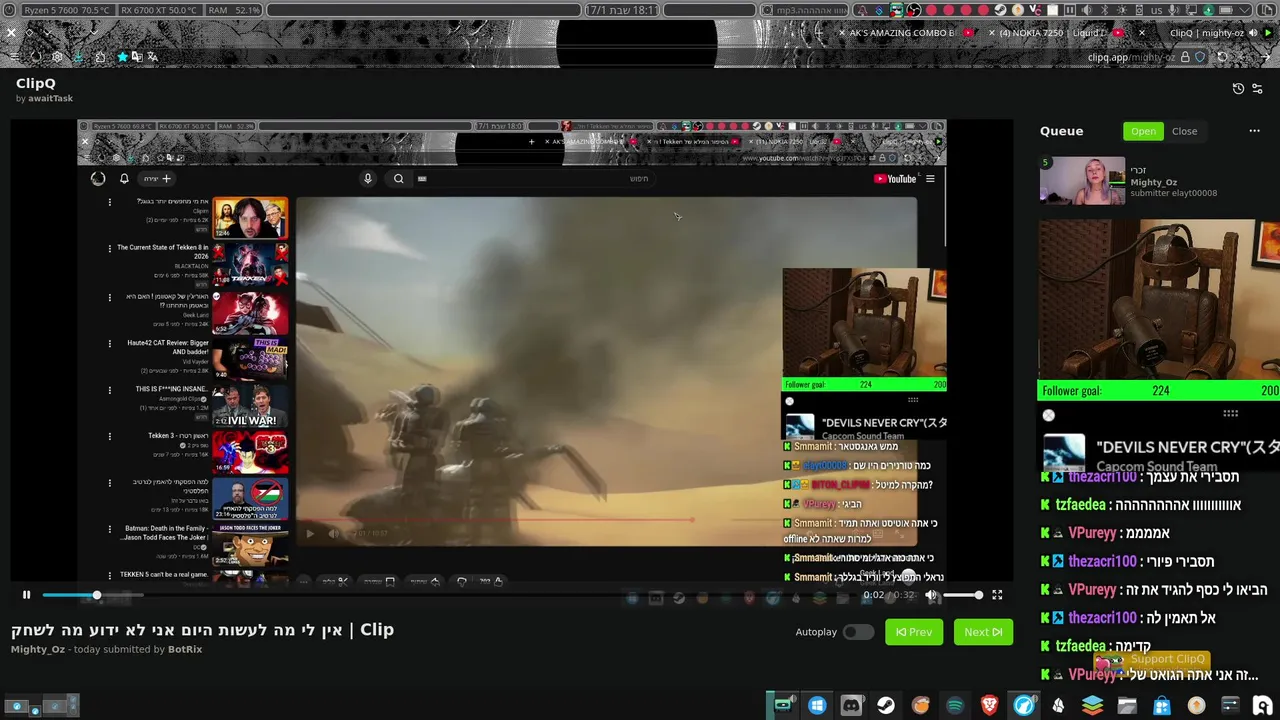The width and height of the screenshot is (1280, 720).
Task: Click the RAM usage widget
Action: [x=234, y=10]
